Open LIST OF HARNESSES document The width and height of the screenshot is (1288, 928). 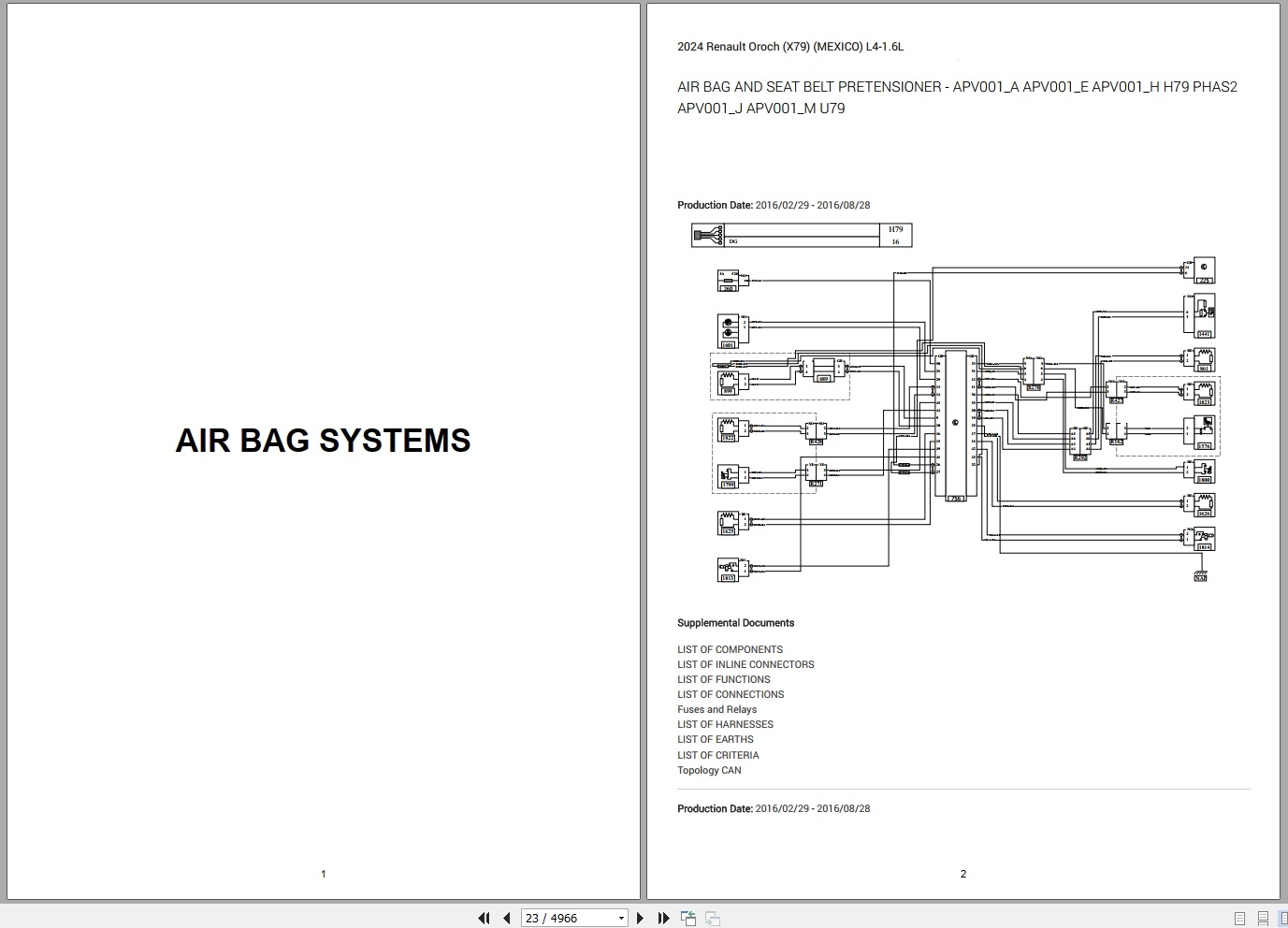[725, 724]
